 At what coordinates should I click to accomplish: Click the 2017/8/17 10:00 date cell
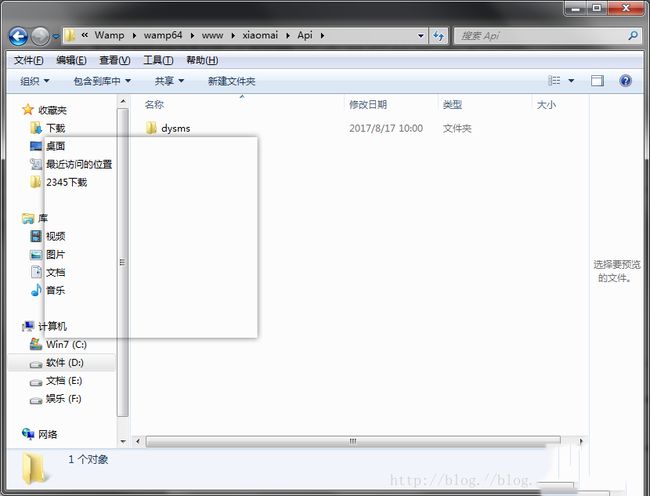(x=386, y=128)
